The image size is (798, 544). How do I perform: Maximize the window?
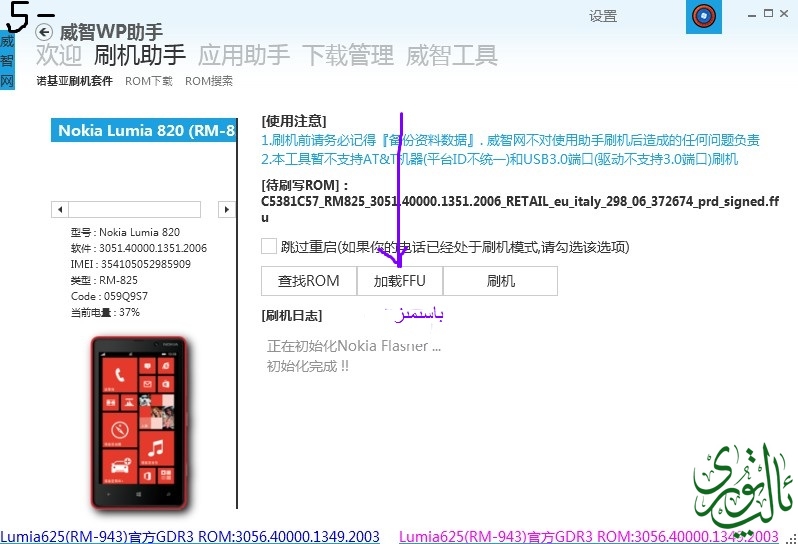768,14
